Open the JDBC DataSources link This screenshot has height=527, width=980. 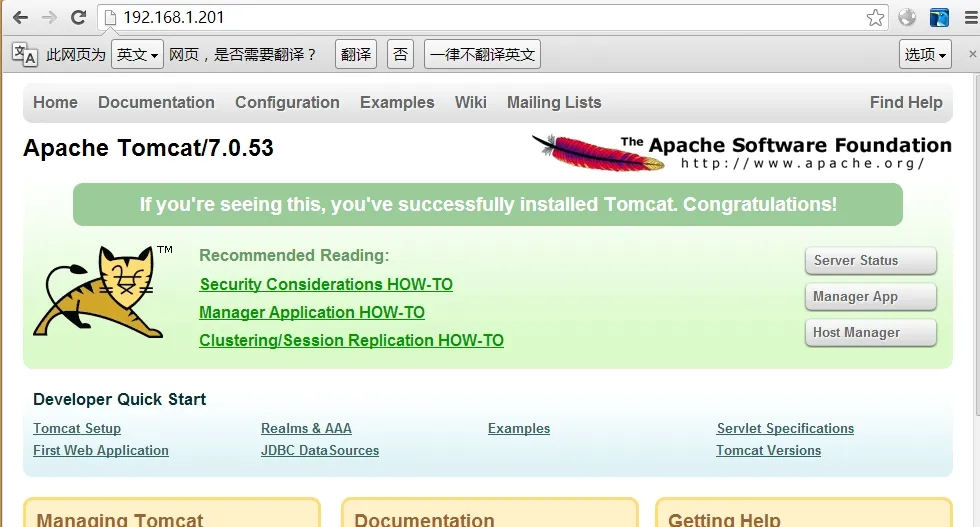320,451
